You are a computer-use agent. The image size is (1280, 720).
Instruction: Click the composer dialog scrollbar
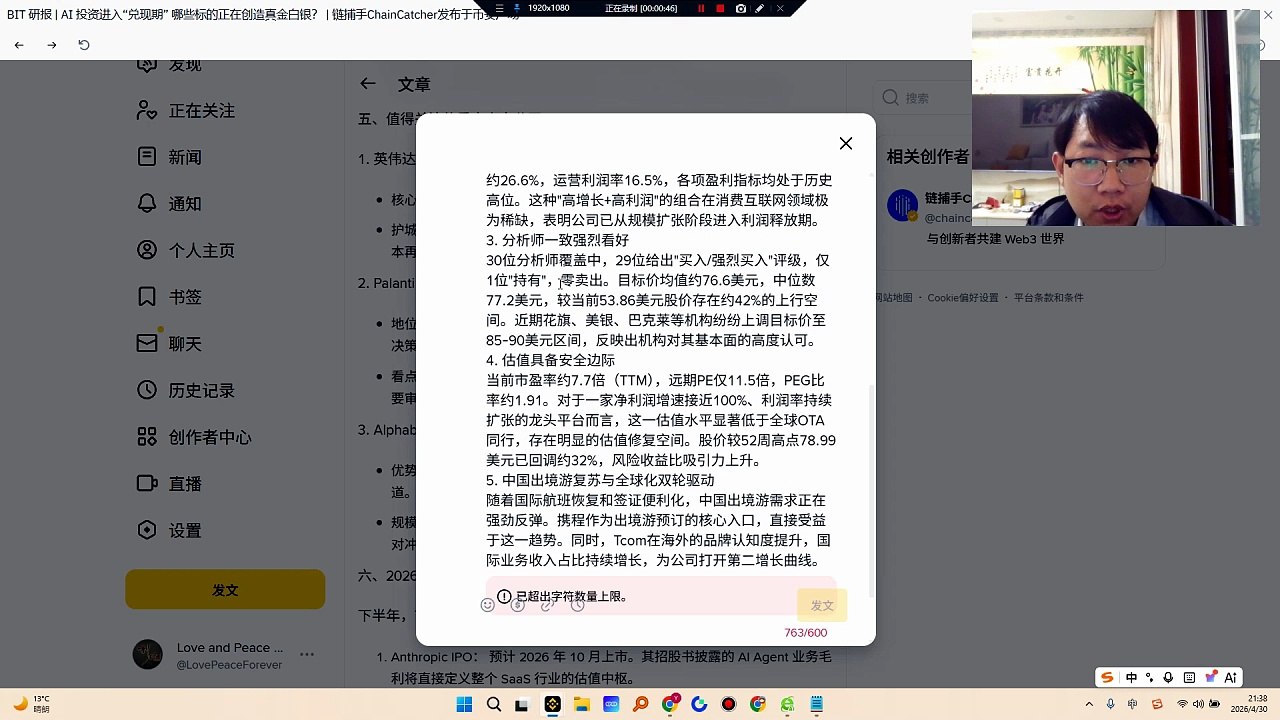coord(871,490)
